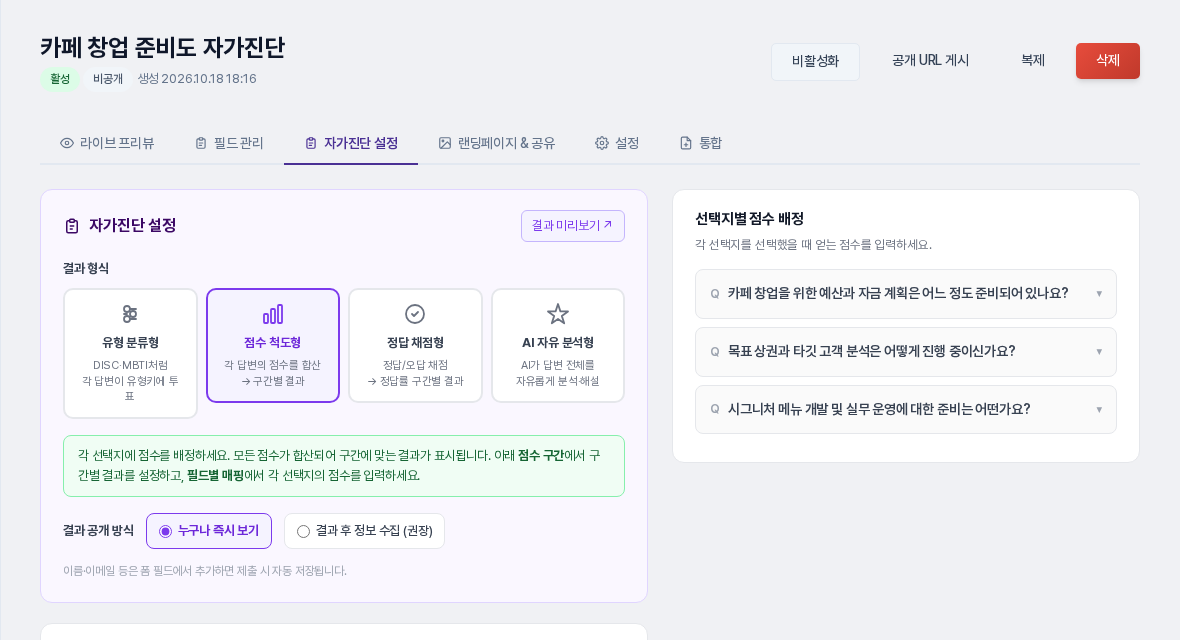The width and height of the screenshot is (1180, 640).
Task: Choose the 점수 척도형 result format card
Action: pyautogui.click(x=273, y=346)
